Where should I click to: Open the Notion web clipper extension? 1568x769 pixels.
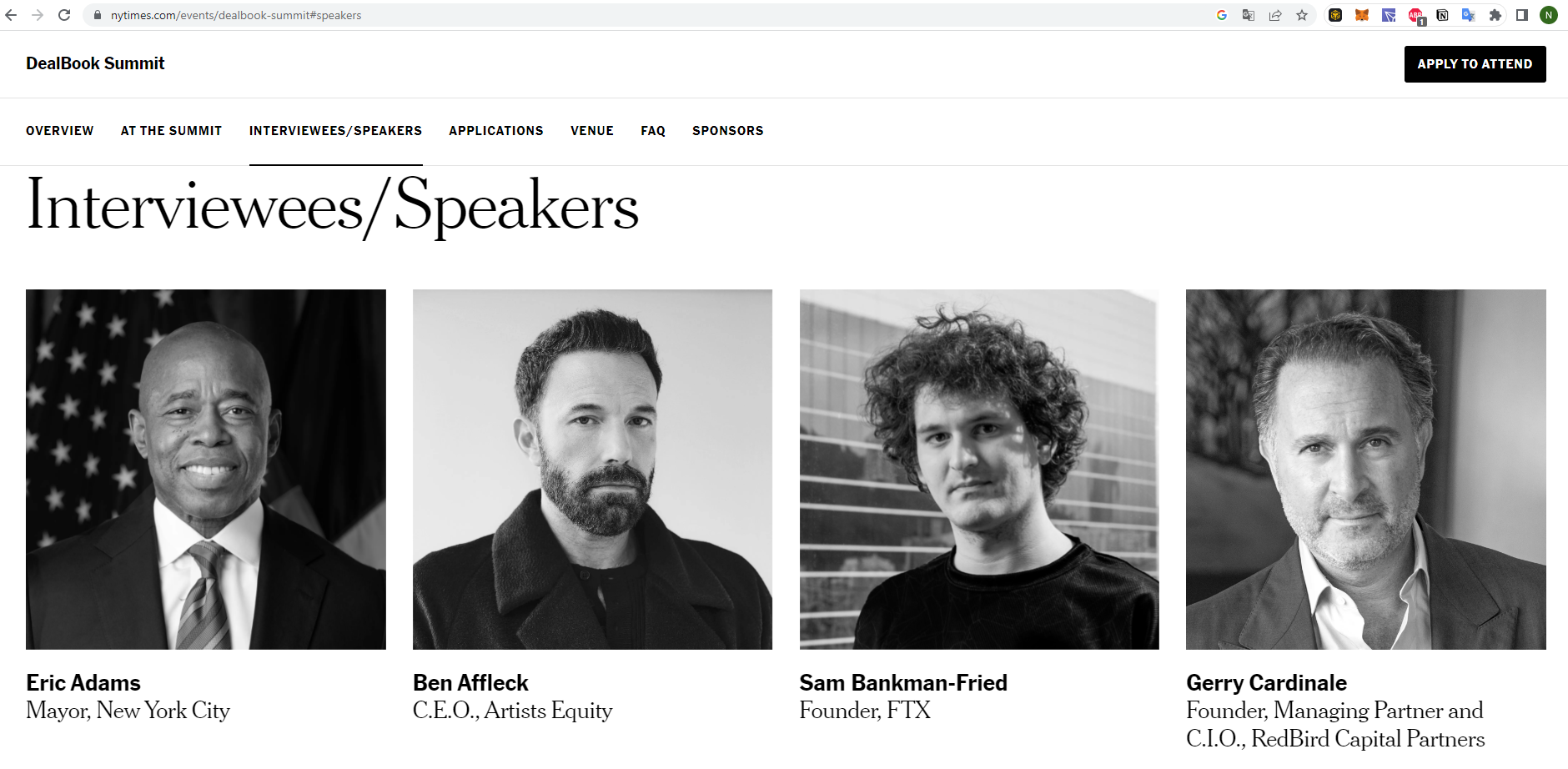pos(1442,15)
